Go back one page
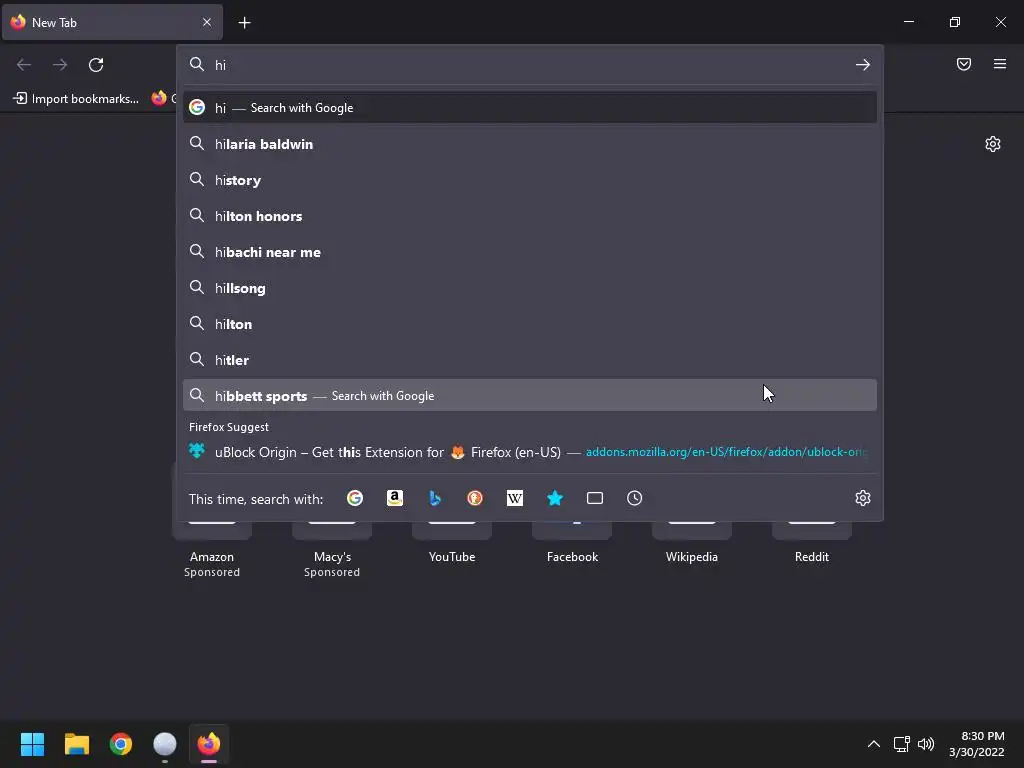The height and width of the screenshot is (768, 1024). point(24,65)
